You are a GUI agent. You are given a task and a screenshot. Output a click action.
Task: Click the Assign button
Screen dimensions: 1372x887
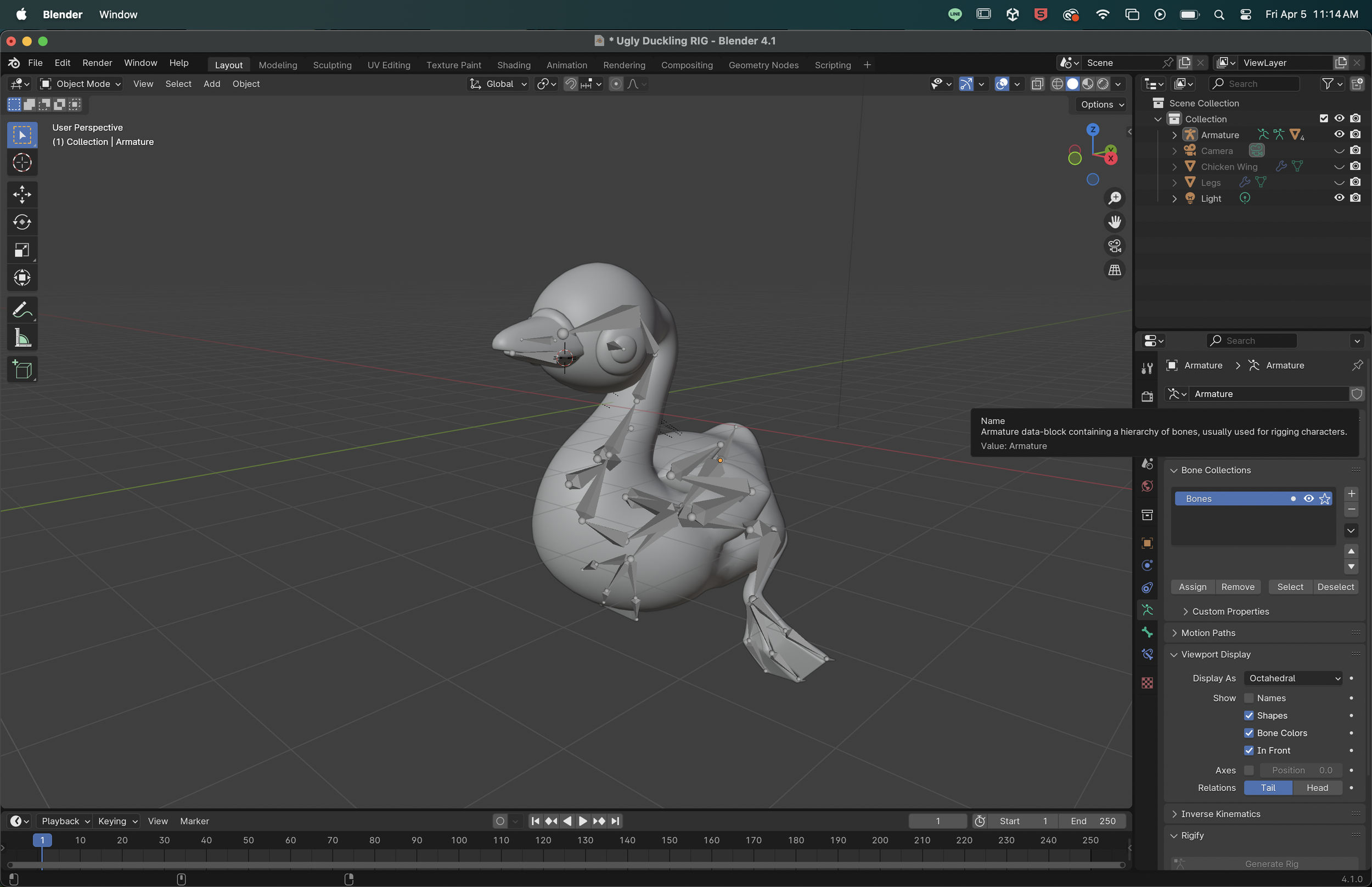(1193, 587)
